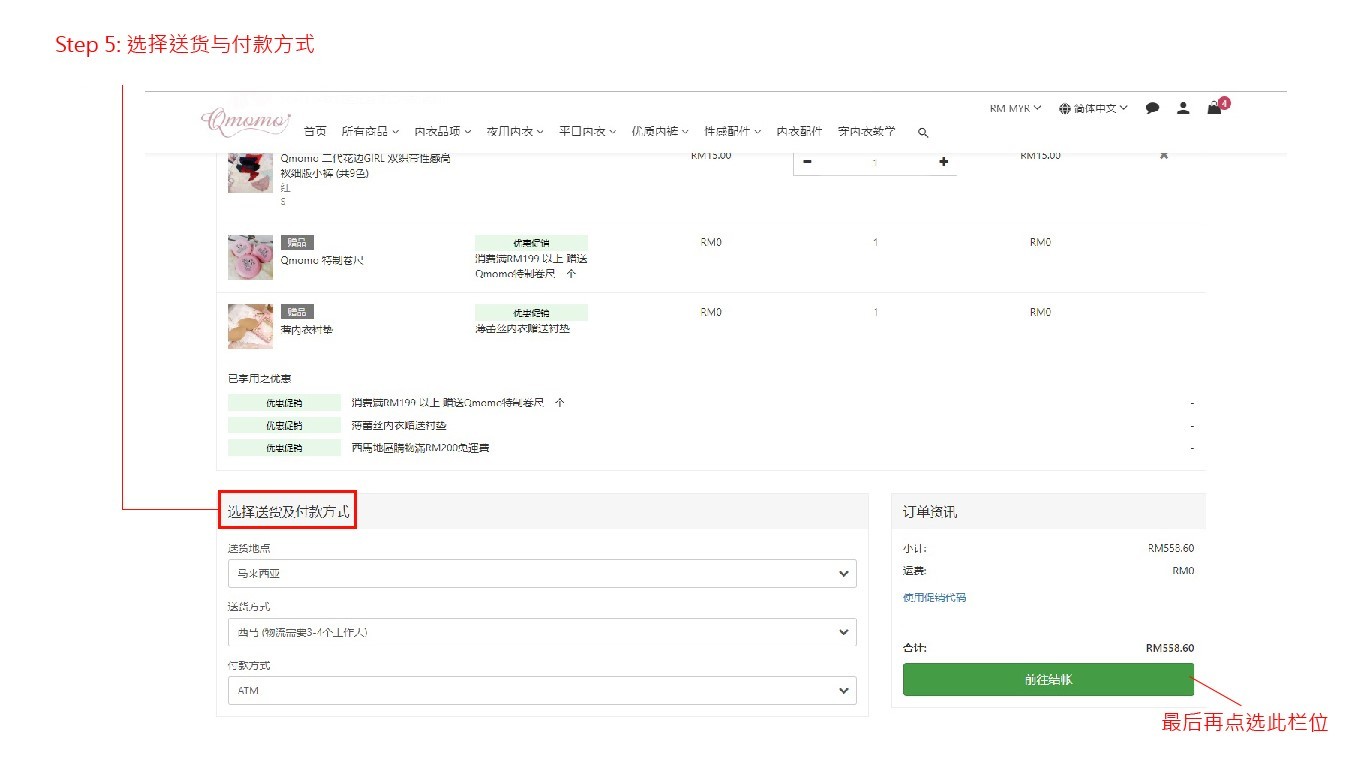Open the 内衣配件 menu item

[799, 132]
